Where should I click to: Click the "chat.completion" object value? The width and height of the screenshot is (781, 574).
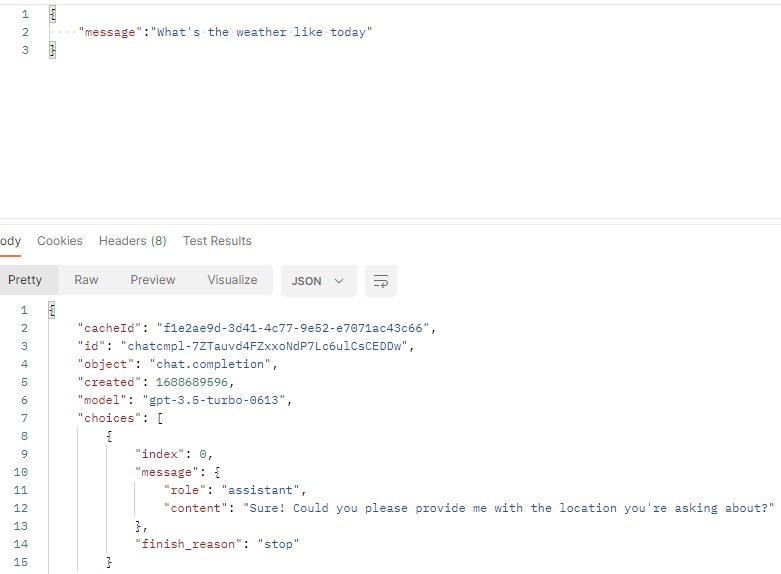(x=210, y=364)
